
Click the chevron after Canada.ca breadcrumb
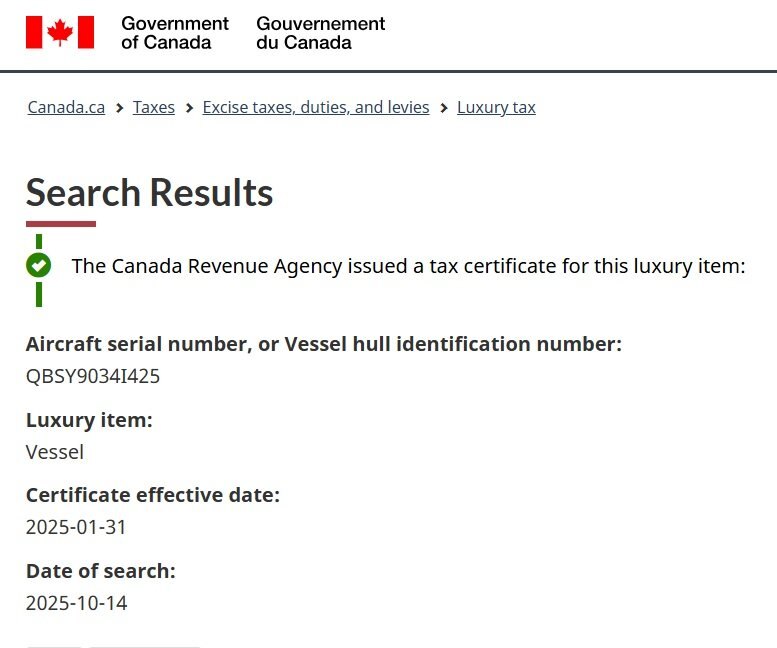click(119, 108)
